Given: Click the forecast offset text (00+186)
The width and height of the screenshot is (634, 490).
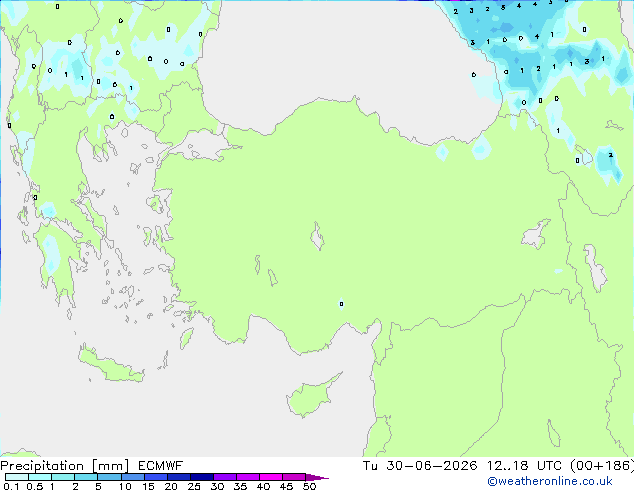Looking at the screenshot, I should pos(602,466).
